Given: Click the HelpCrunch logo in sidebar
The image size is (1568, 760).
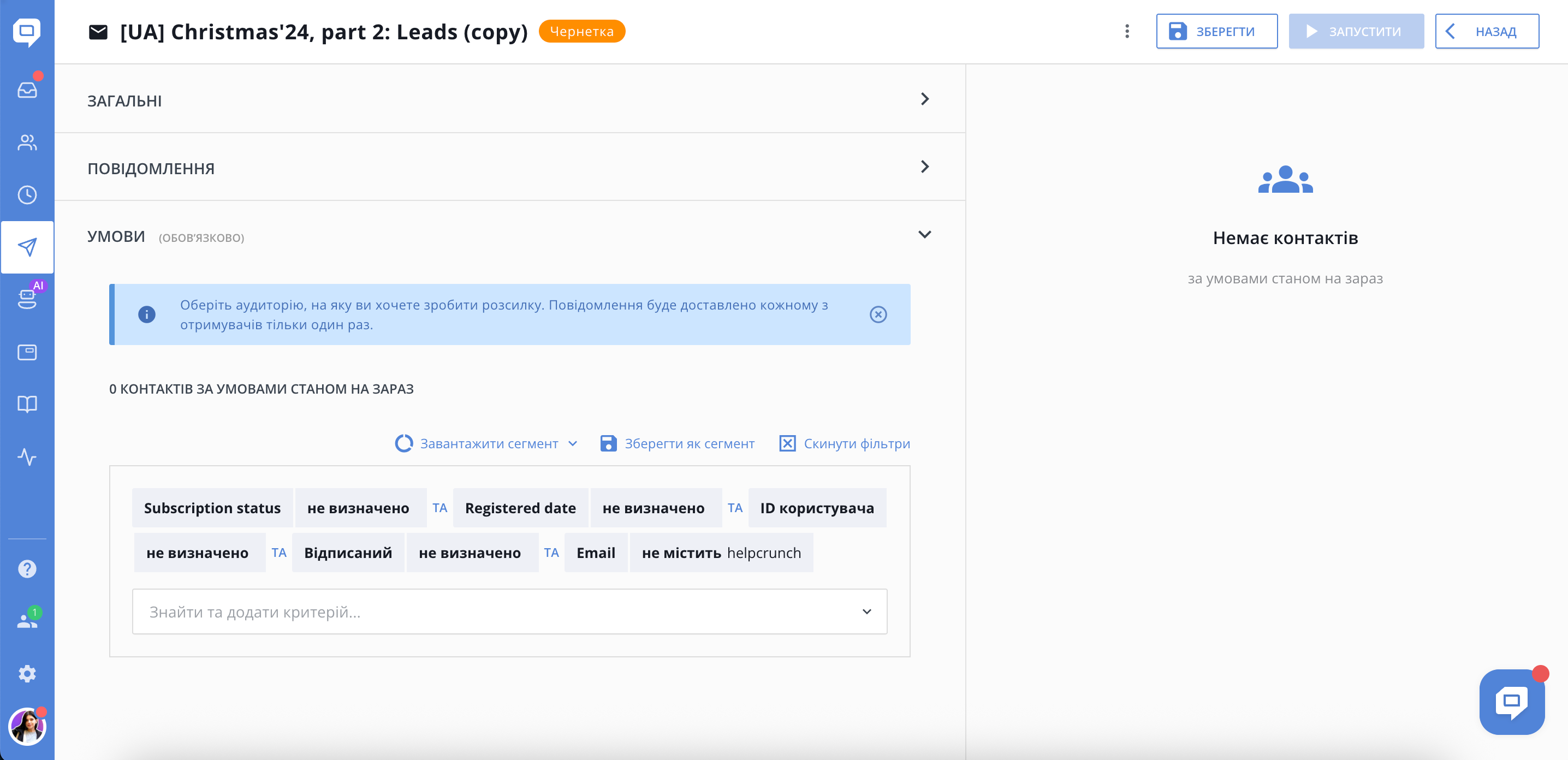Looking at the screenshot, I should [x=27, y=32].
